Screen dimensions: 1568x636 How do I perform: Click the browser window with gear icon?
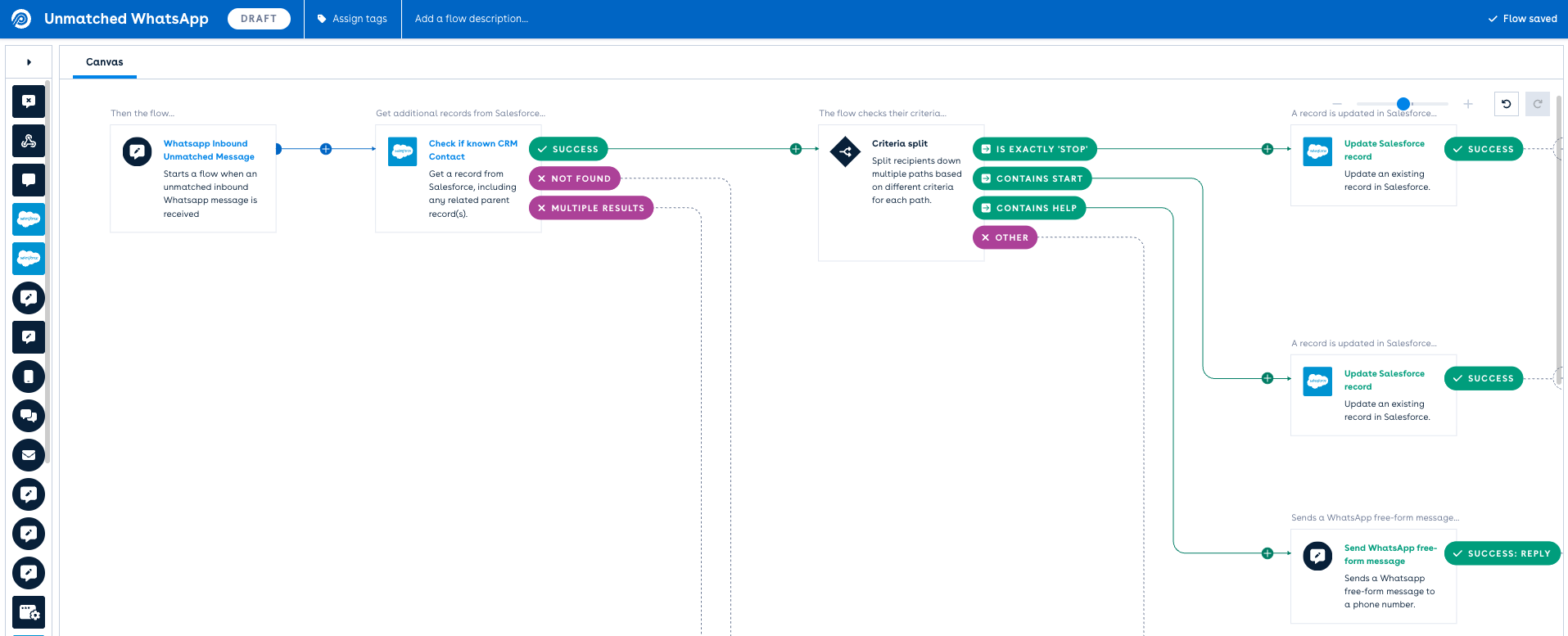tap(29, 612)
